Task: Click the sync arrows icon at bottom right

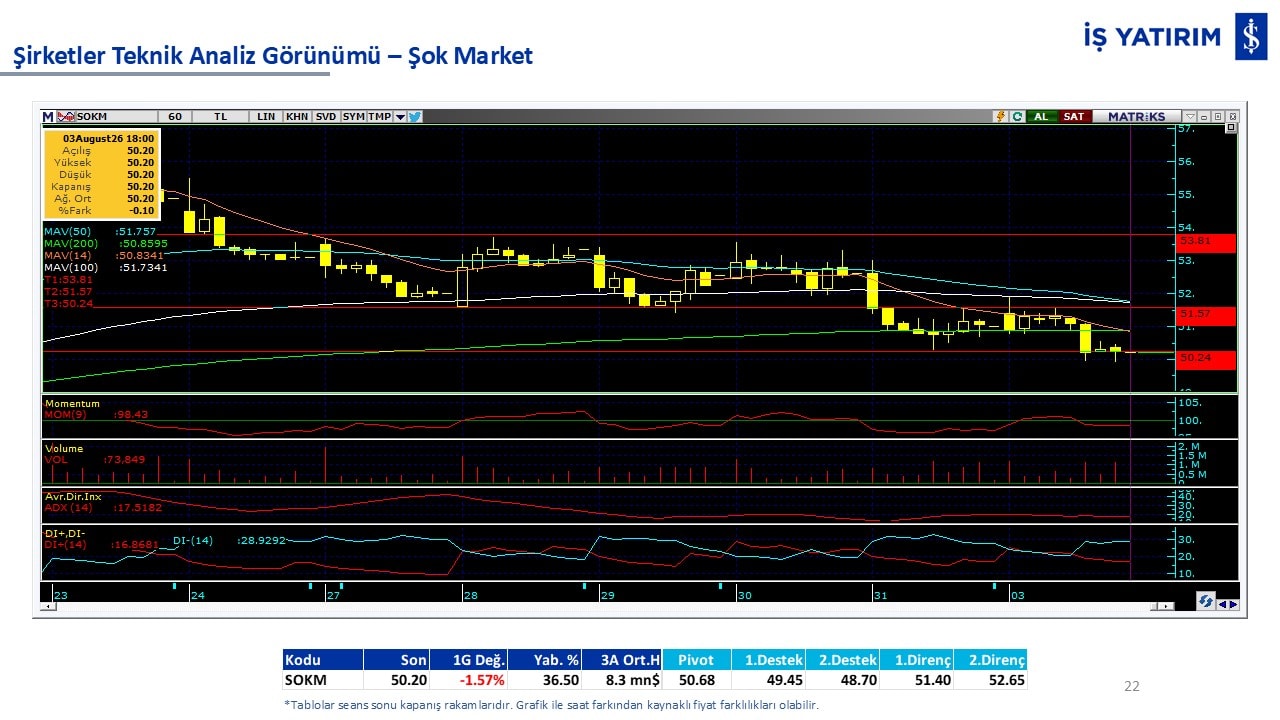Action: pos(1206,601)
